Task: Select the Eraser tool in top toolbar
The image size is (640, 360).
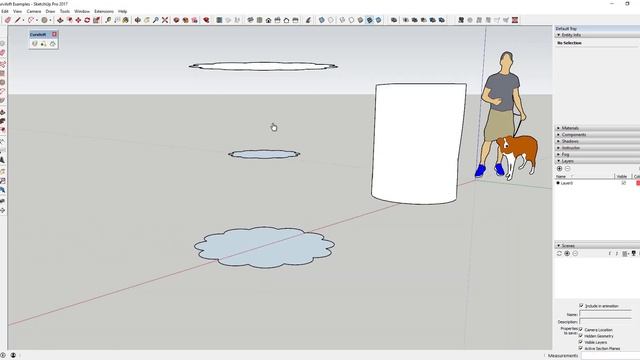Action: click(x=8, y=20)
